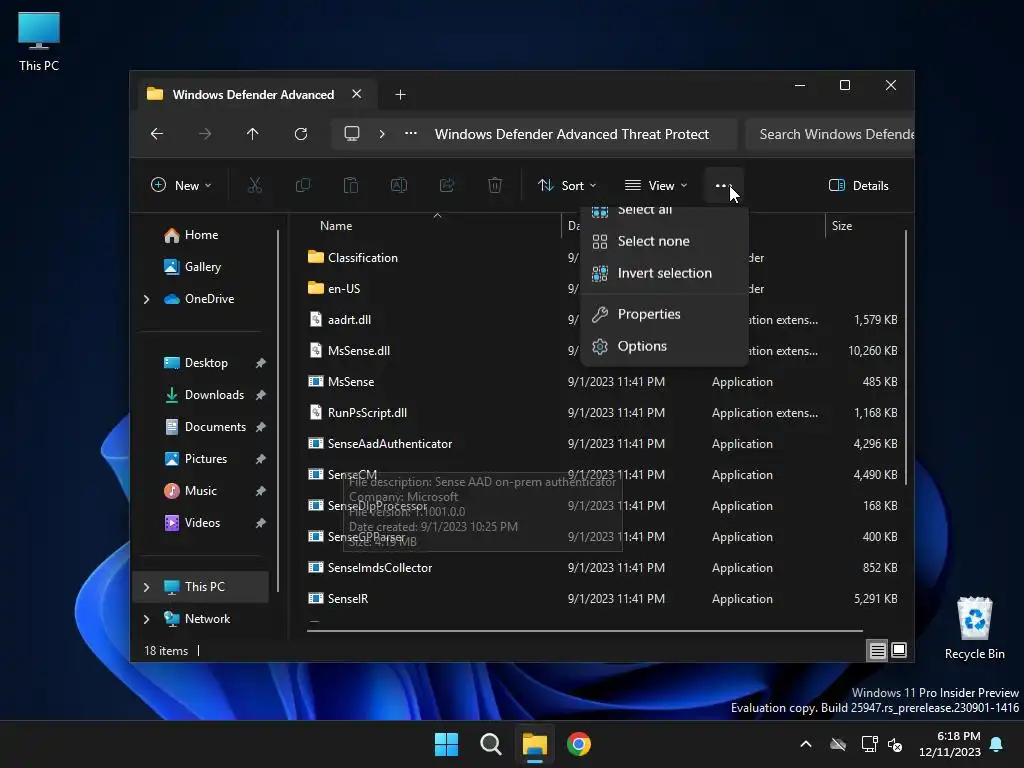Open Home in navigation pane

pos(200,235)
